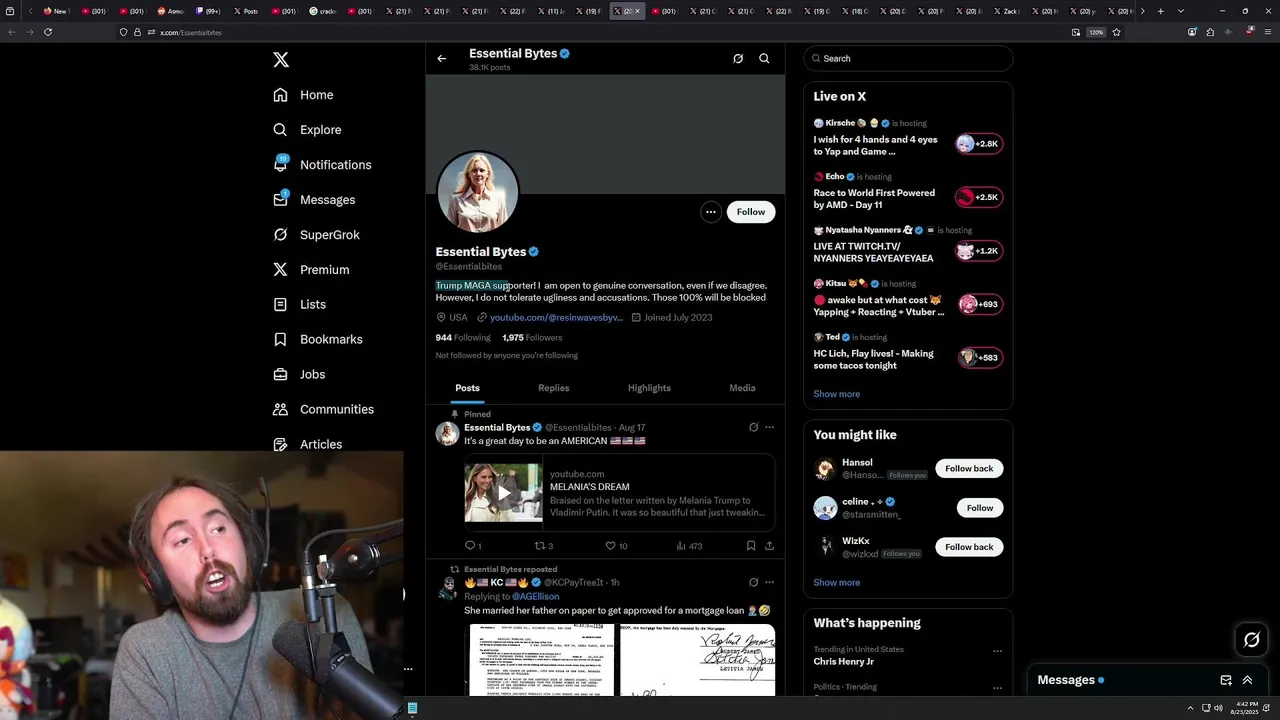The image size is (1280, 720).
Task: Open the youtube.com/@resinwavesbyv link
Action: point(556,318)
